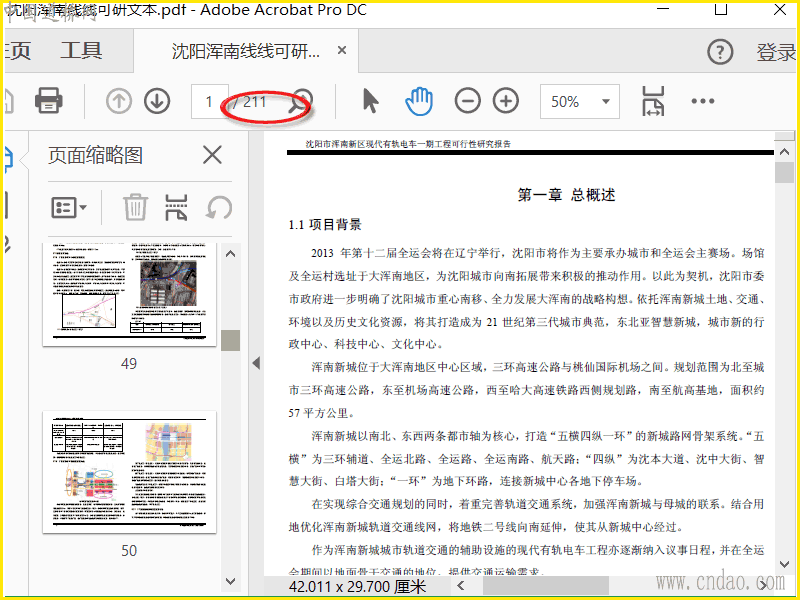
Task: Zoom out using the minus icon
Action: click(467, 101)
